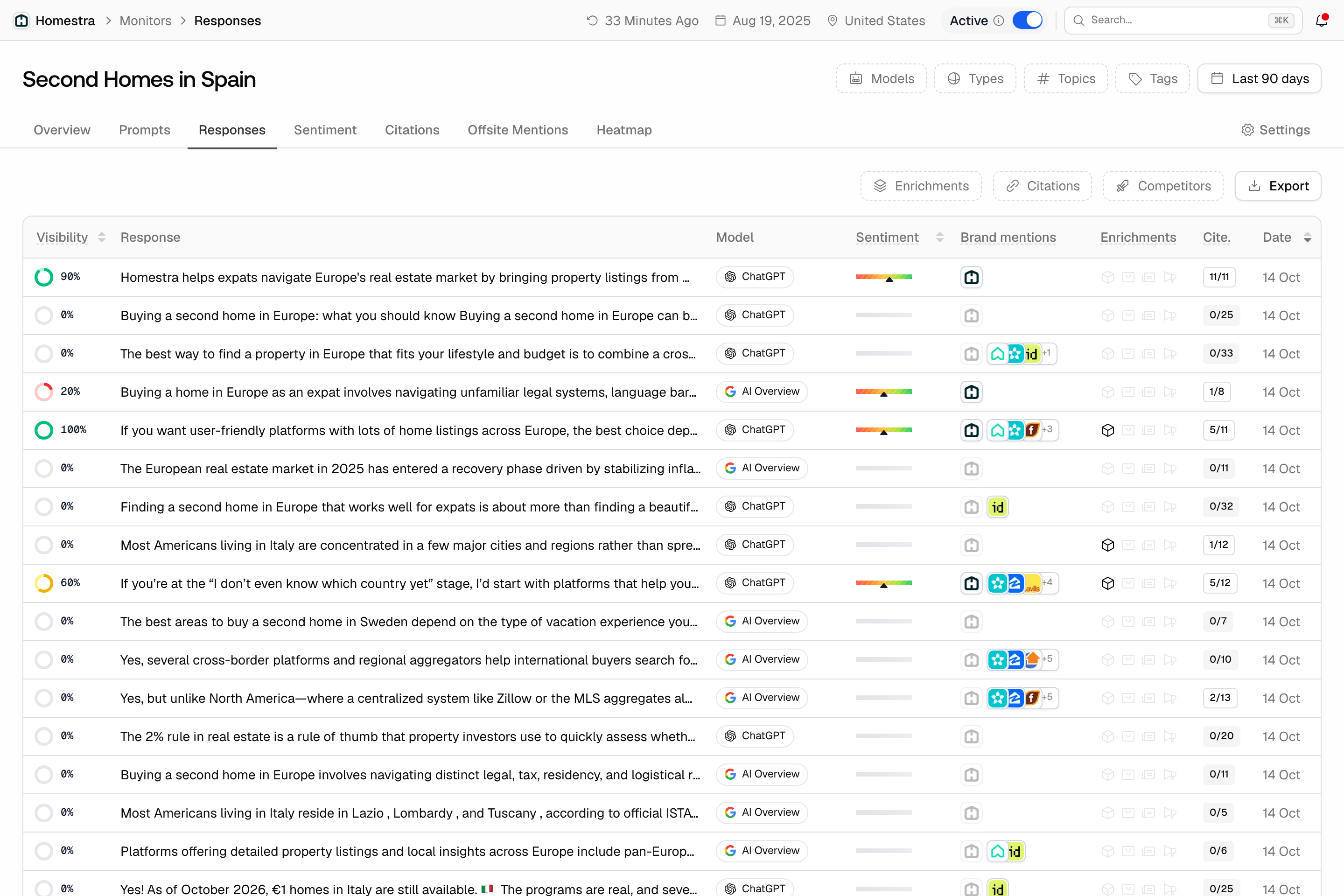Screen dimensions: 1344x896
Task: Click the sentiment bar in the 90% row
Action: (x=883, y=277)
